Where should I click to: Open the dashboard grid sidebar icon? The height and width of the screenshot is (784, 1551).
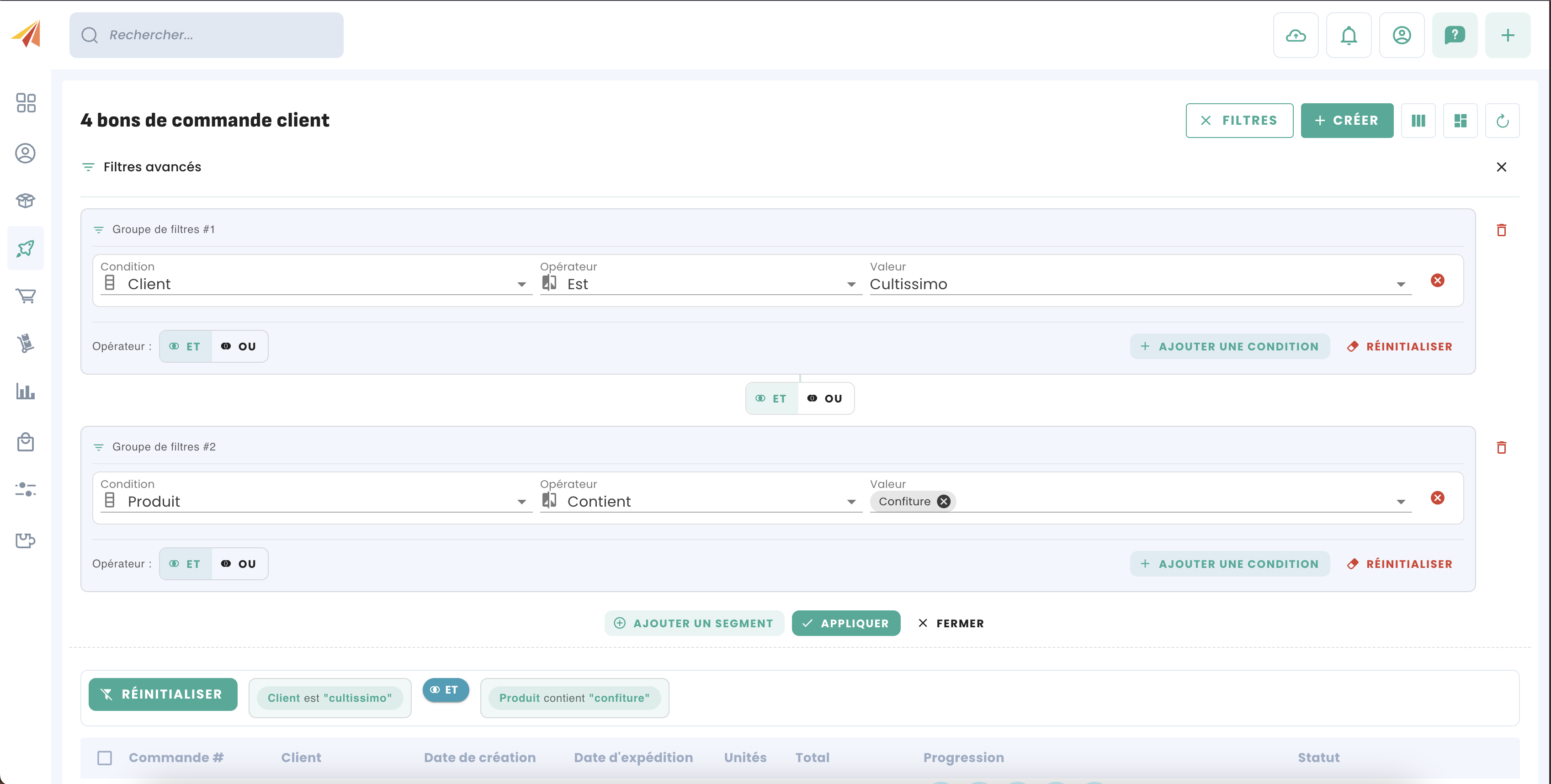click(x=25, y=103)
